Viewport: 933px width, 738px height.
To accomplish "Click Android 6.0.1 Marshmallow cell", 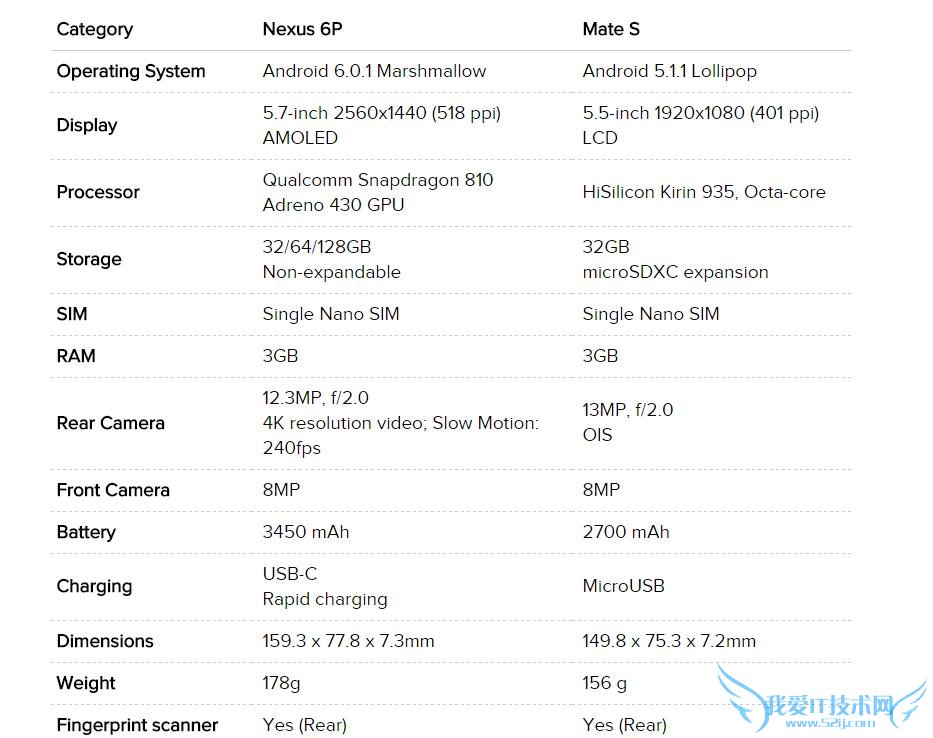I will [x=374, y=71].
